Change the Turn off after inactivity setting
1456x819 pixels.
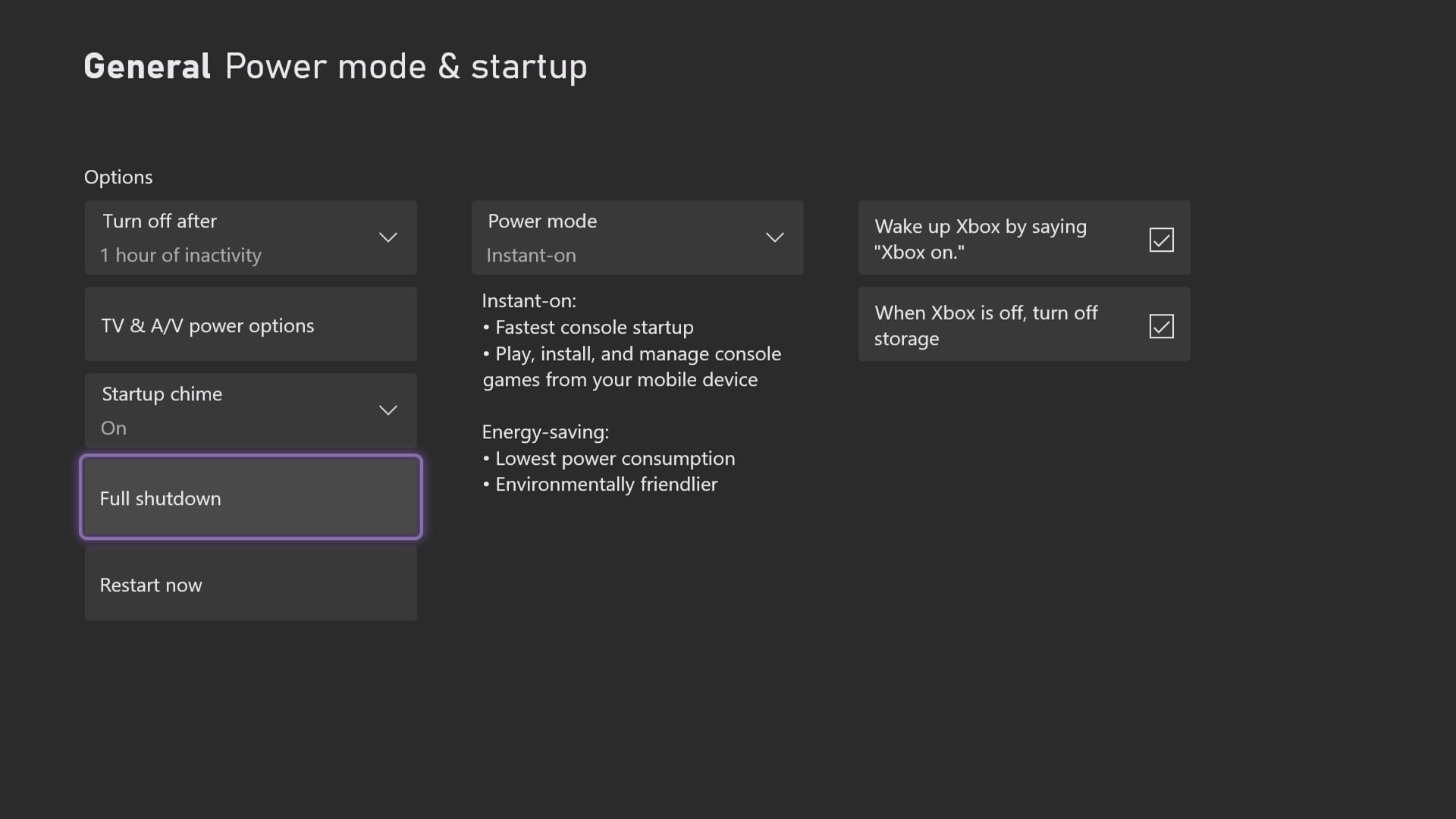(x=250, y=237)
